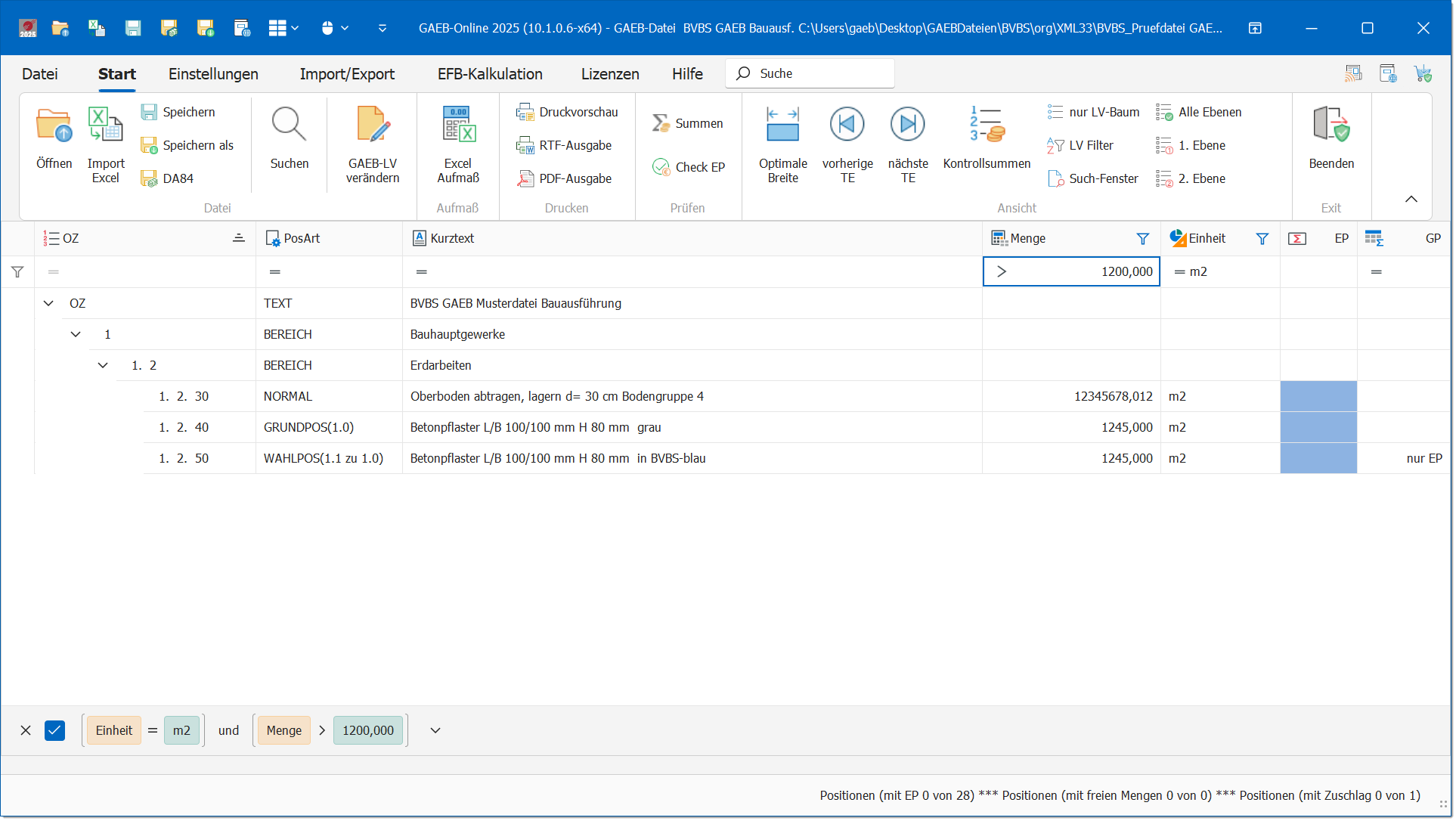Click the Check EP button
Image resolution: width=1456 pixels, height=821 pixels.
[x=689, y=168]
